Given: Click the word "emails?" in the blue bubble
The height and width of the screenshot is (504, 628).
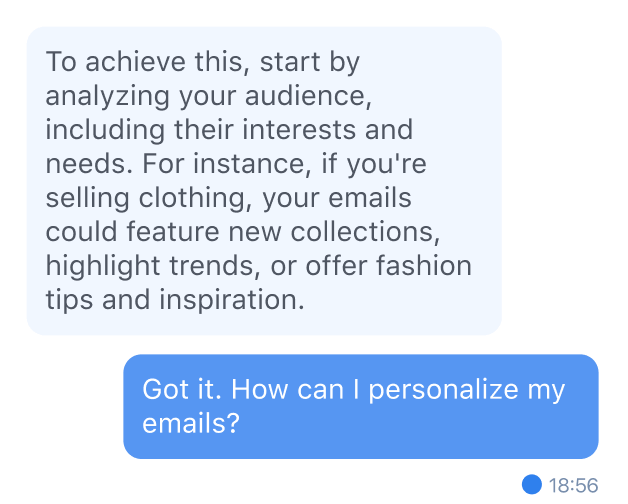Looking at the screenshot, I should coord(191,423).
